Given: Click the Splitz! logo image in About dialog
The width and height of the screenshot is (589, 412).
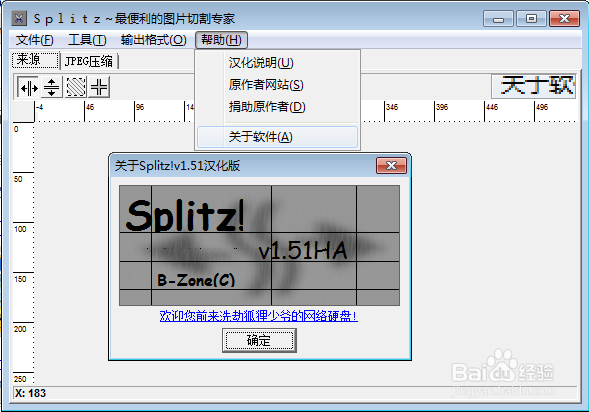Looking at the screenshot, I should [260, 245].
